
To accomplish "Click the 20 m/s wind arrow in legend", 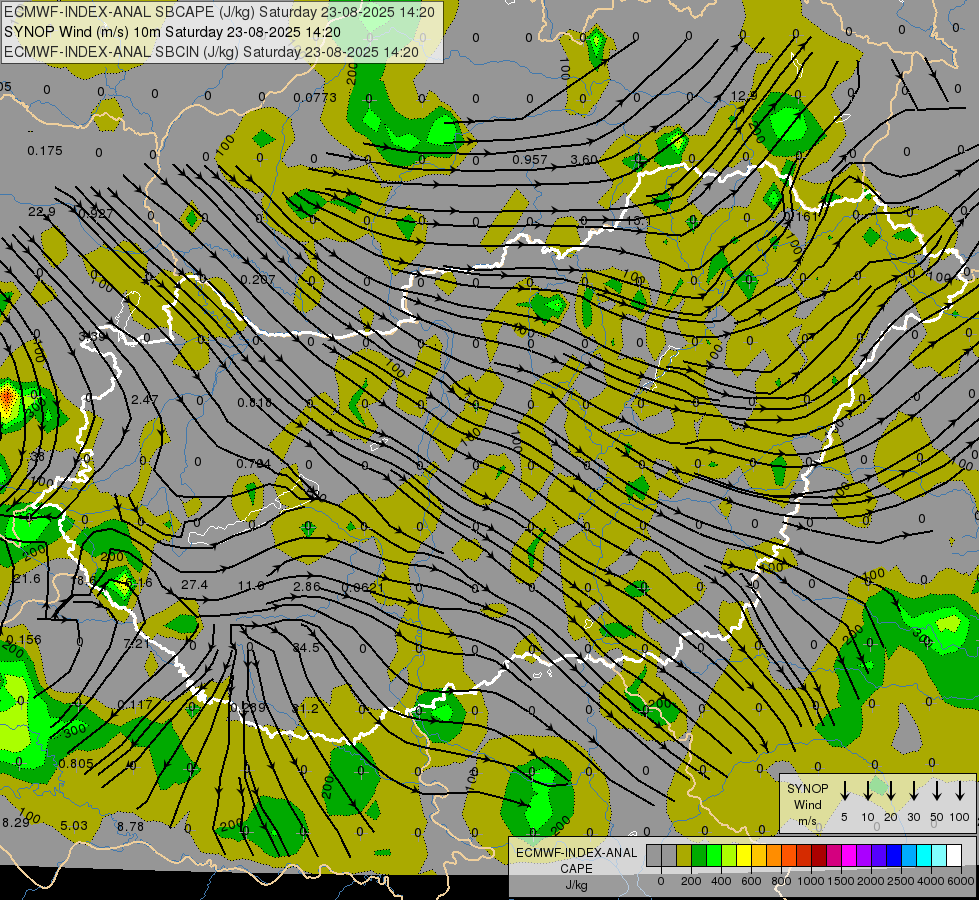I will 890,791.
